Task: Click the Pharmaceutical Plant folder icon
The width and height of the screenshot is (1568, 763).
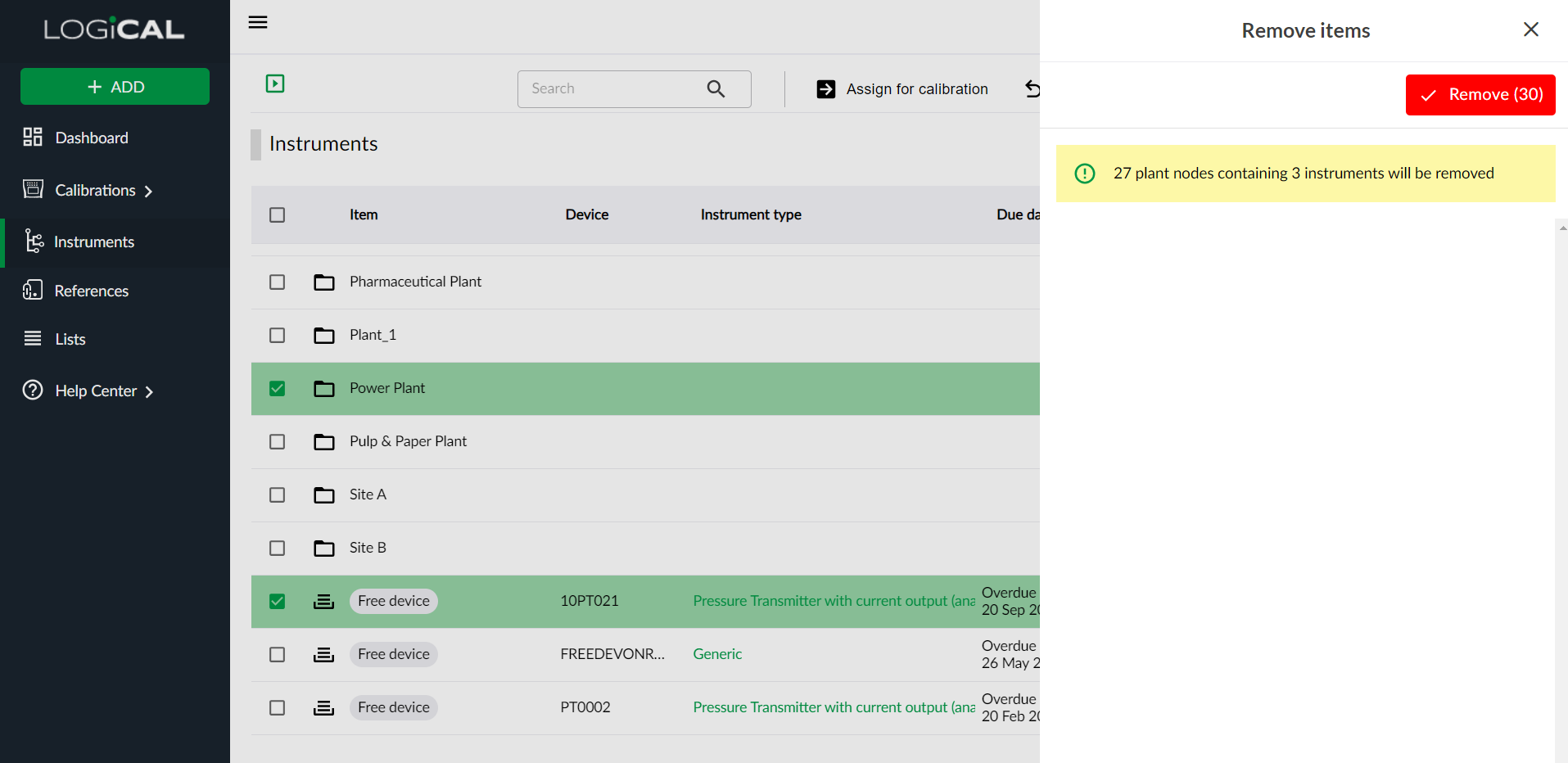Action: 324,282
